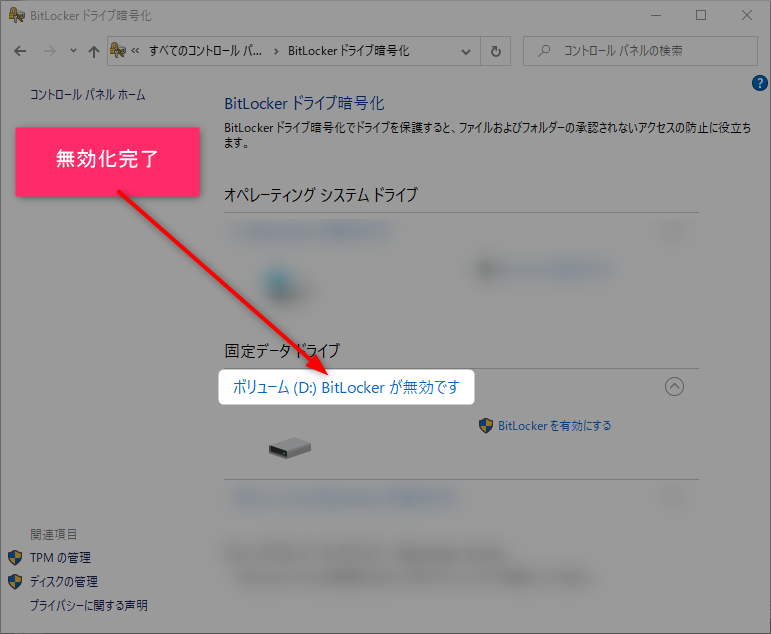Click the オペレーティング システム ドライブ heading
771x634 pixels.
[x=321, y=195]
